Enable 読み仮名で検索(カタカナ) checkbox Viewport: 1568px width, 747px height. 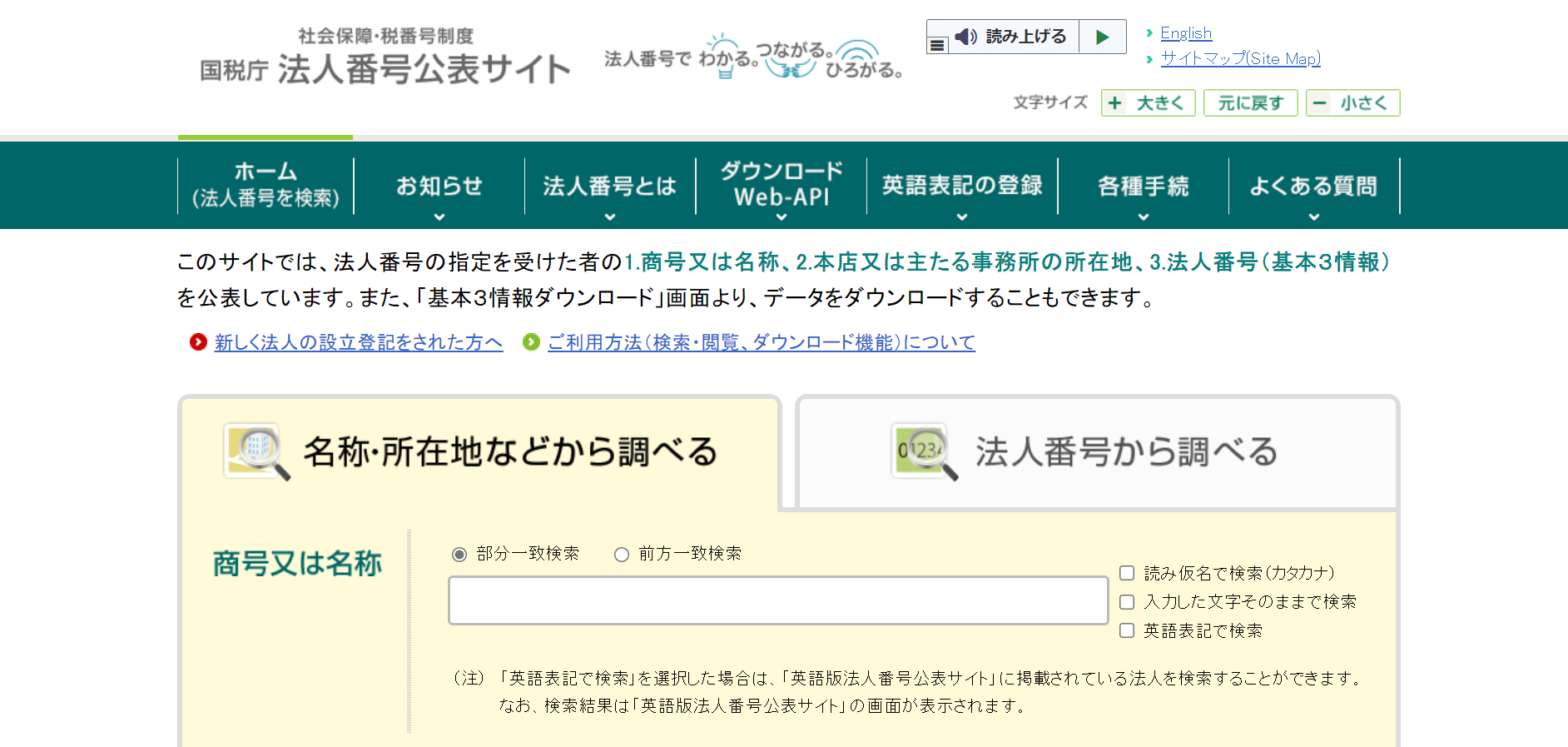point(1127,573)
